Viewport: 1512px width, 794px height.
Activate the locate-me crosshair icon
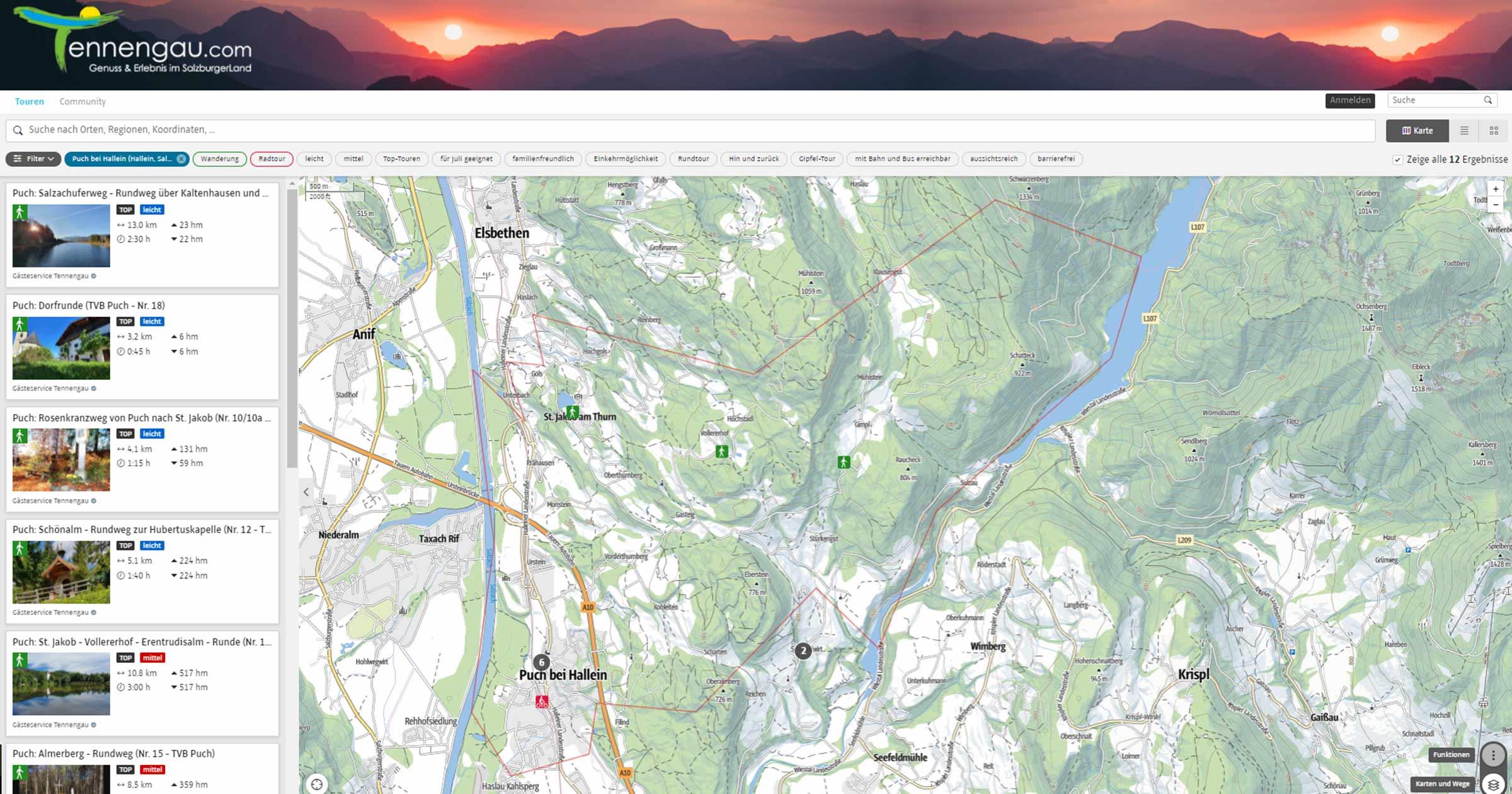coord(317,784)
